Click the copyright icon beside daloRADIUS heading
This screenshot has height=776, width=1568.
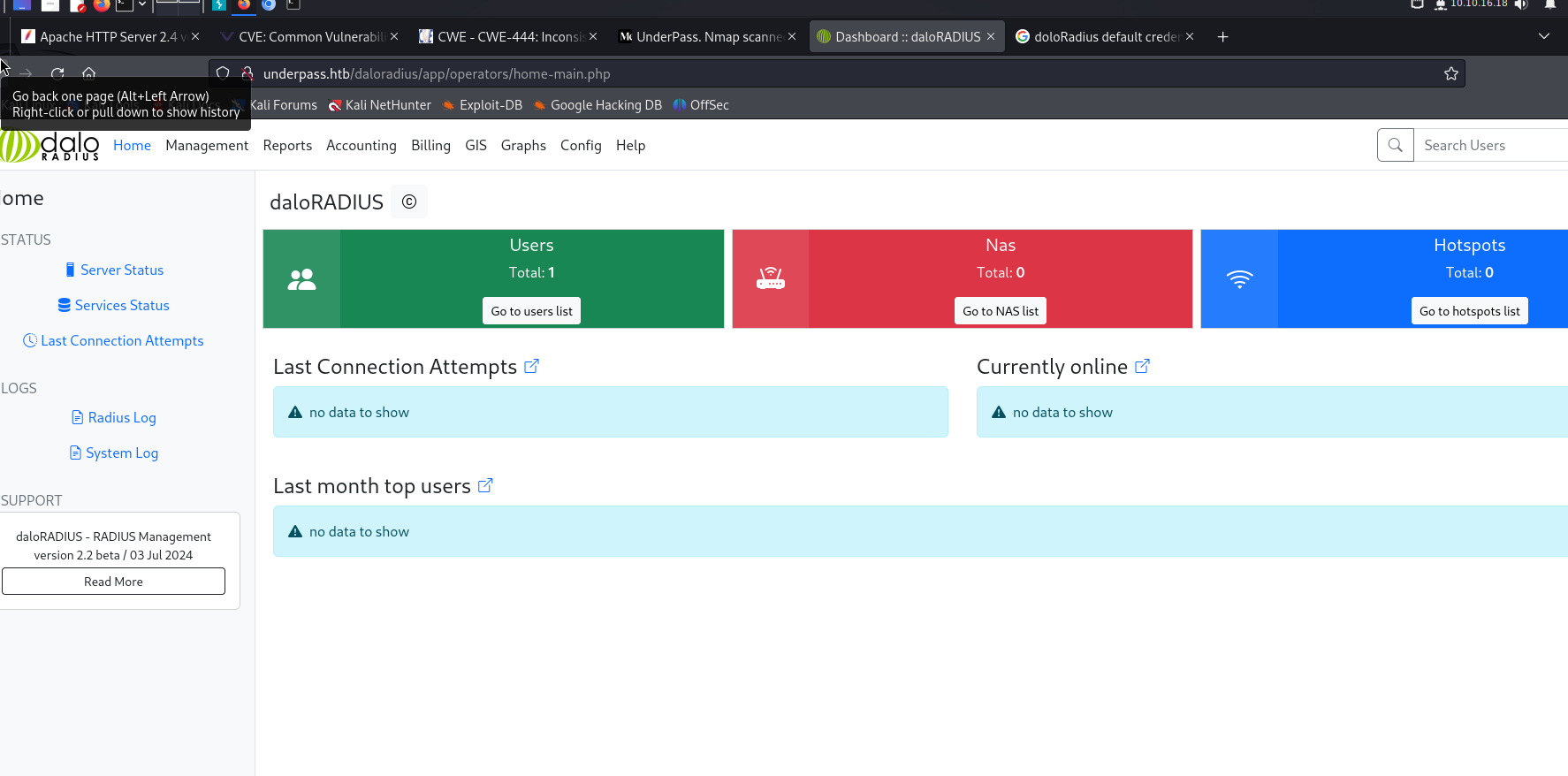coord(409,202)
